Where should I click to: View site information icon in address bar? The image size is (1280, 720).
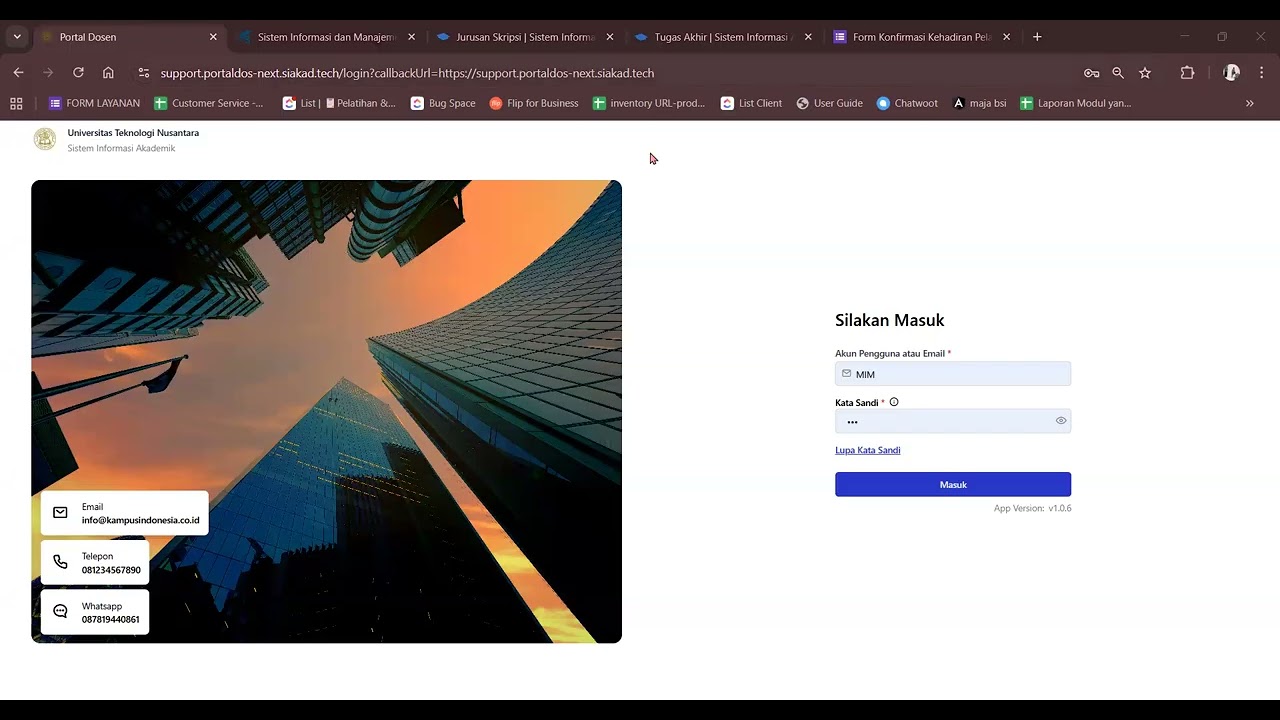pyautogui.click(x=143, y=73)
